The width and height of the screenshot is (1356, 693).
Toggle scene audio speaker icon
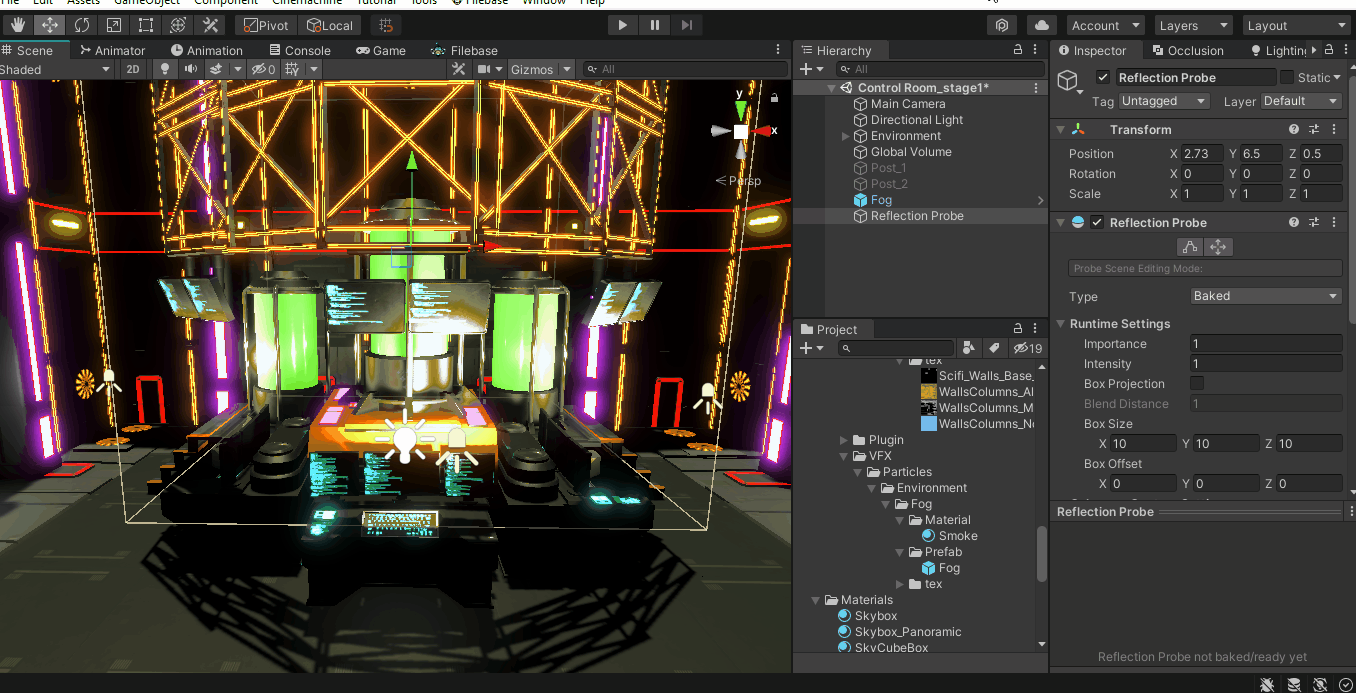click(x=190, y=69)
